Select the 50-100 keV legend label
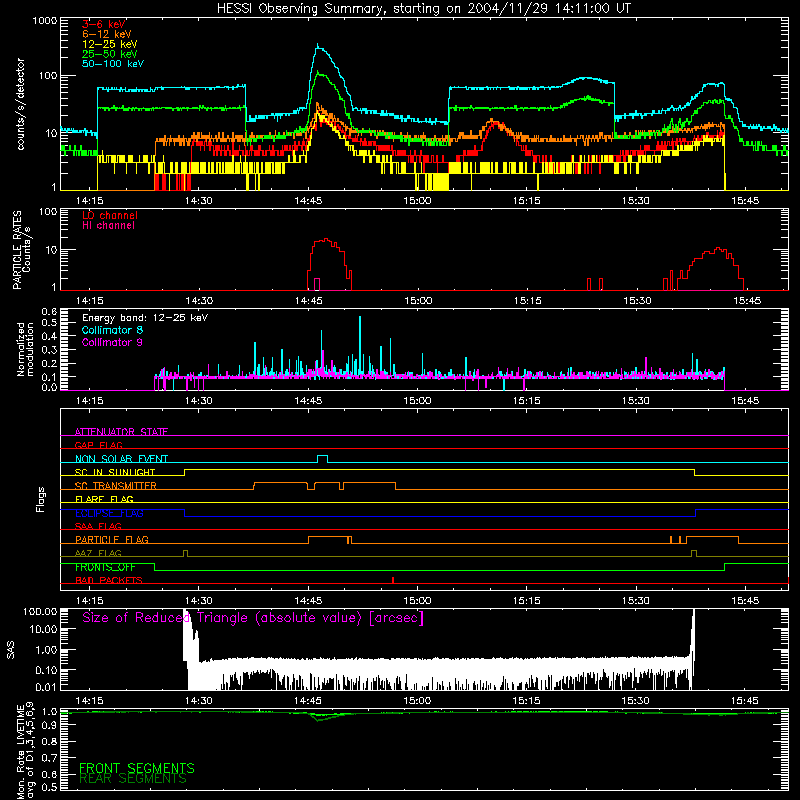 point(113,63)
